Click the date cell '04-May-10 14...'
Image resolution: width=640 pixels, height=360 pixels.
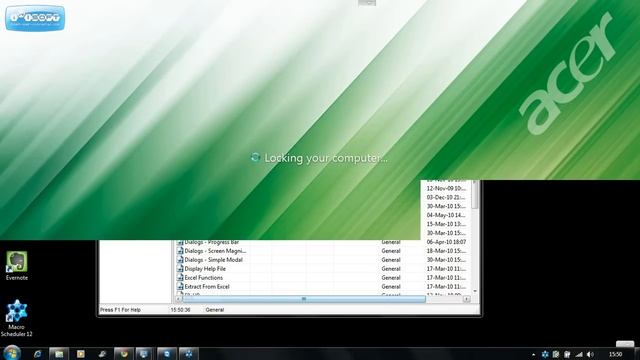[x=446, y=215]
